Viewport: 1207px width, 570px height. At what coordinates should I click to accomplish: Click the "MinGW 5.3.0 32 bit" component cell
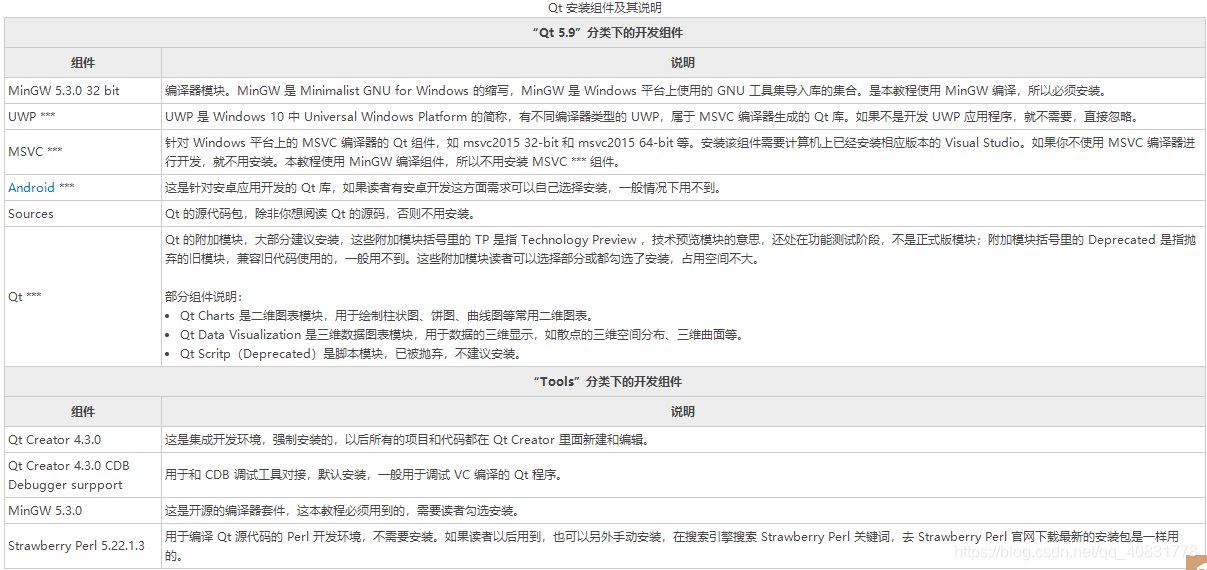pos(83,91)
